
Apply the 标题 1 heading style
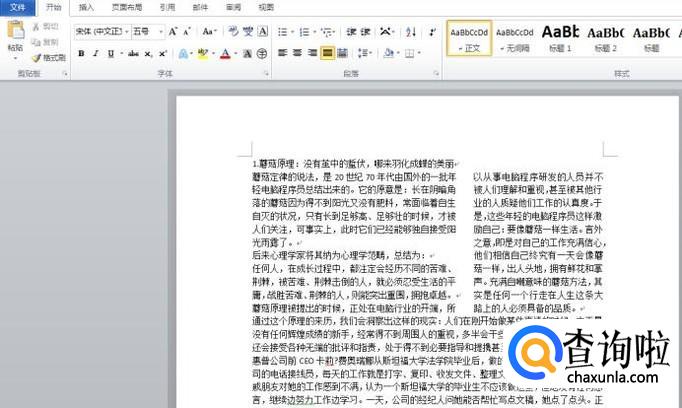point(560,38)
